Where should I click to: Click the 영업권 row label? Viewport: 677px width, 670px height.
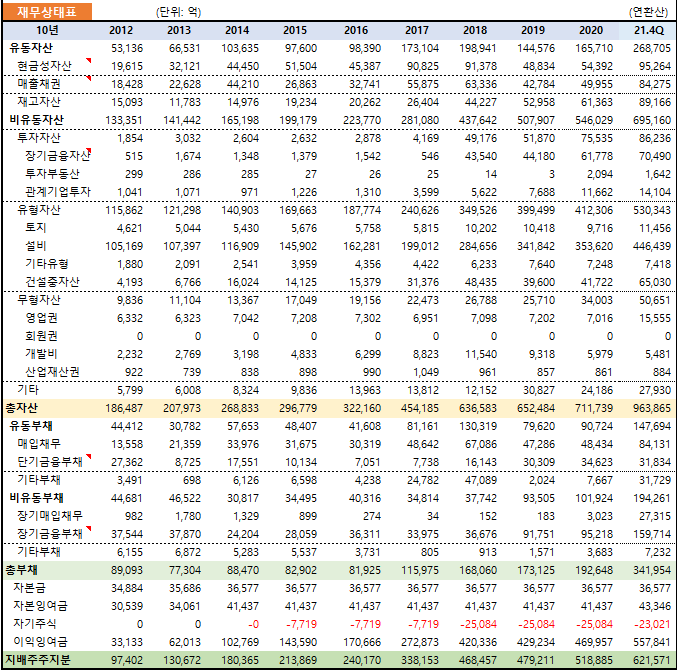coord(41,318)
